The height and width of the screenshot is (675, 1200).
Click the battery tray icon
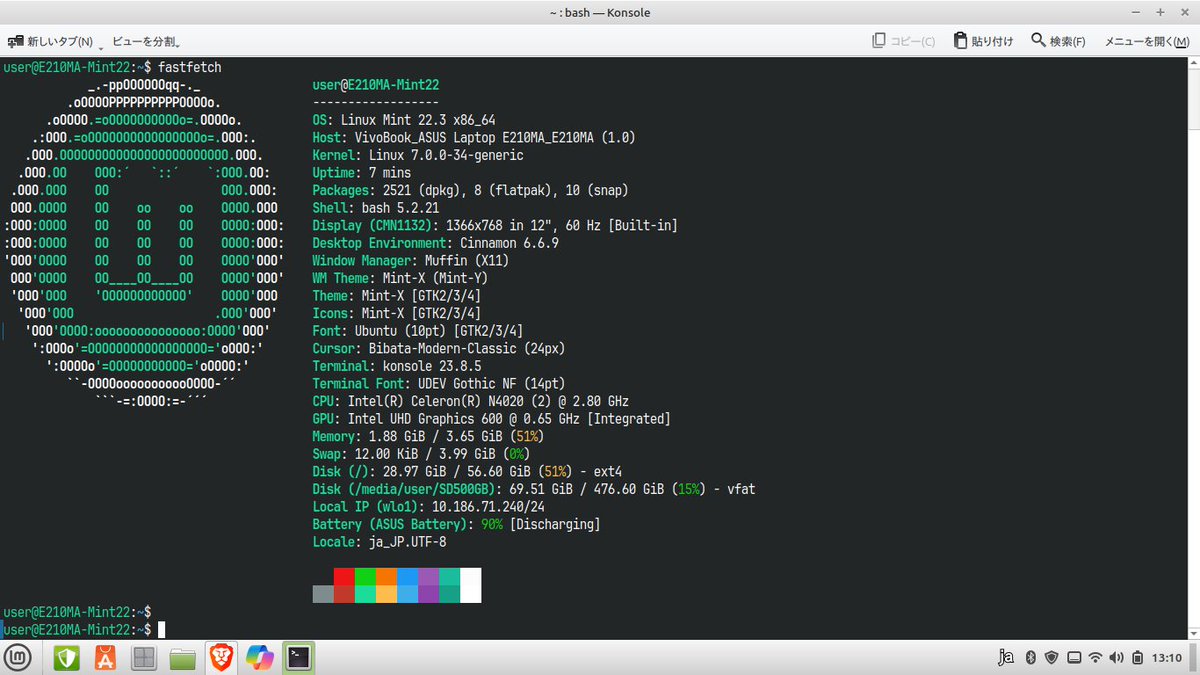pos(1137,658)
